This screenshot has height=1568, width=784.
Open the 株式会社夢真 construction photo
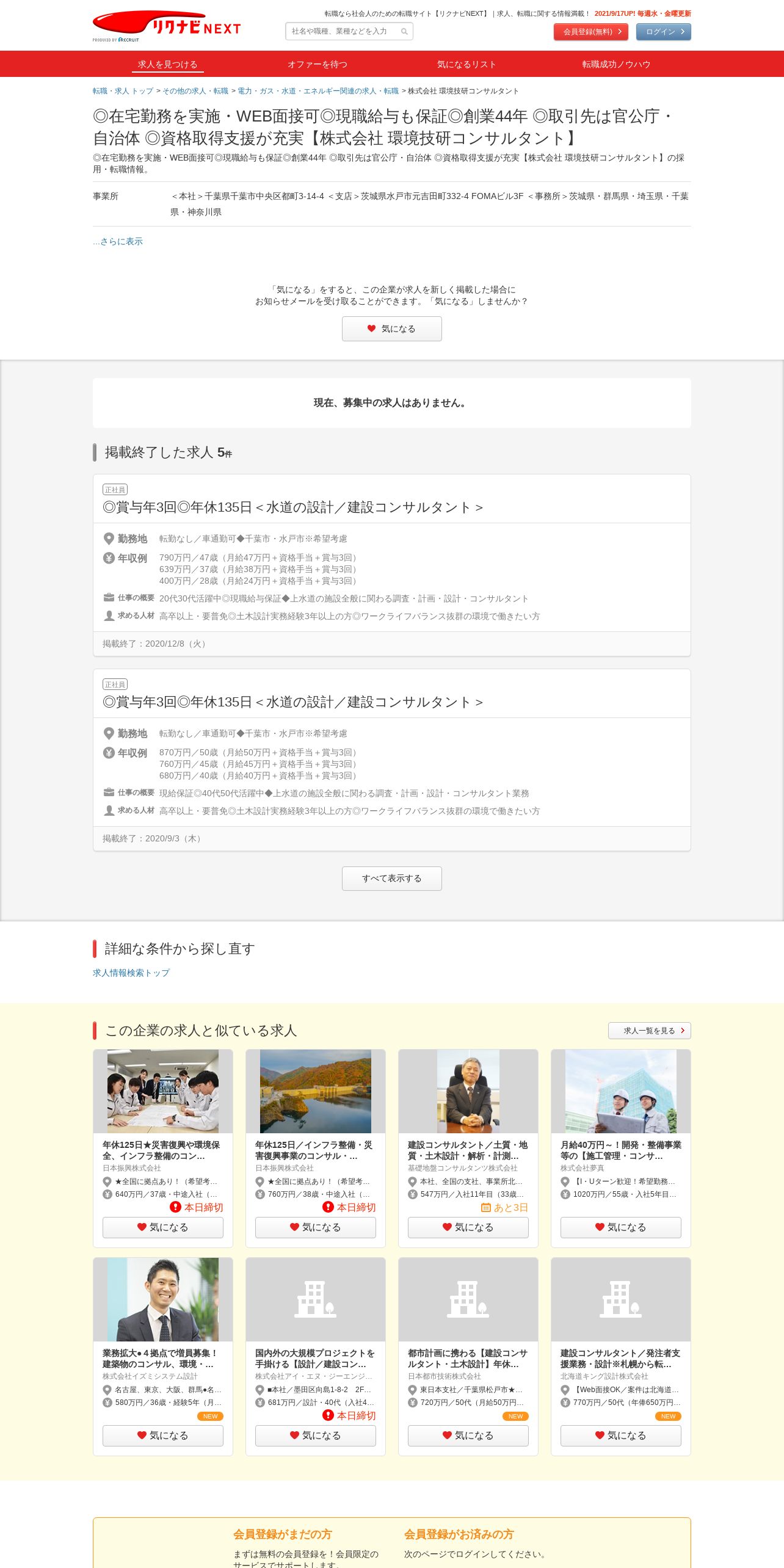[x=621, y=1091]
